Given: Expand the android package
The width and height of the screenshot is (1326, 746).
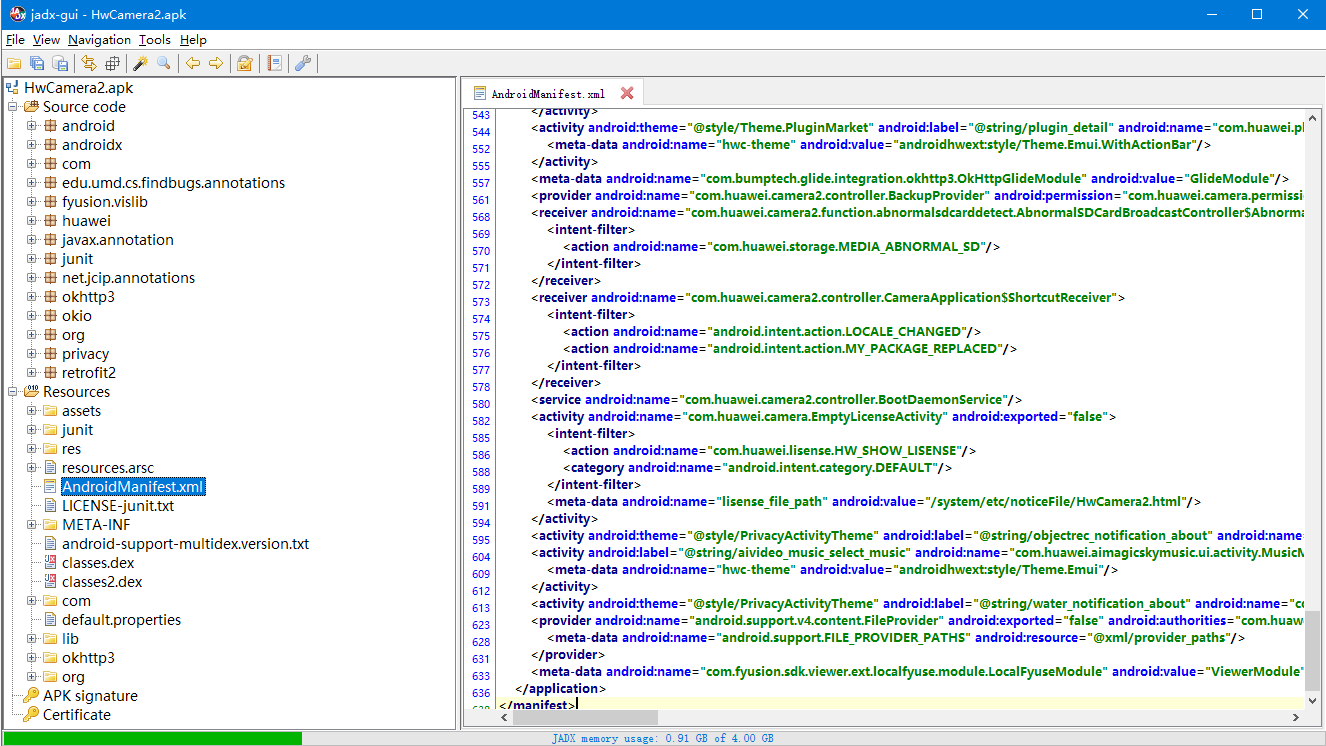Looking at the screenshot, I should click(32, 126).
